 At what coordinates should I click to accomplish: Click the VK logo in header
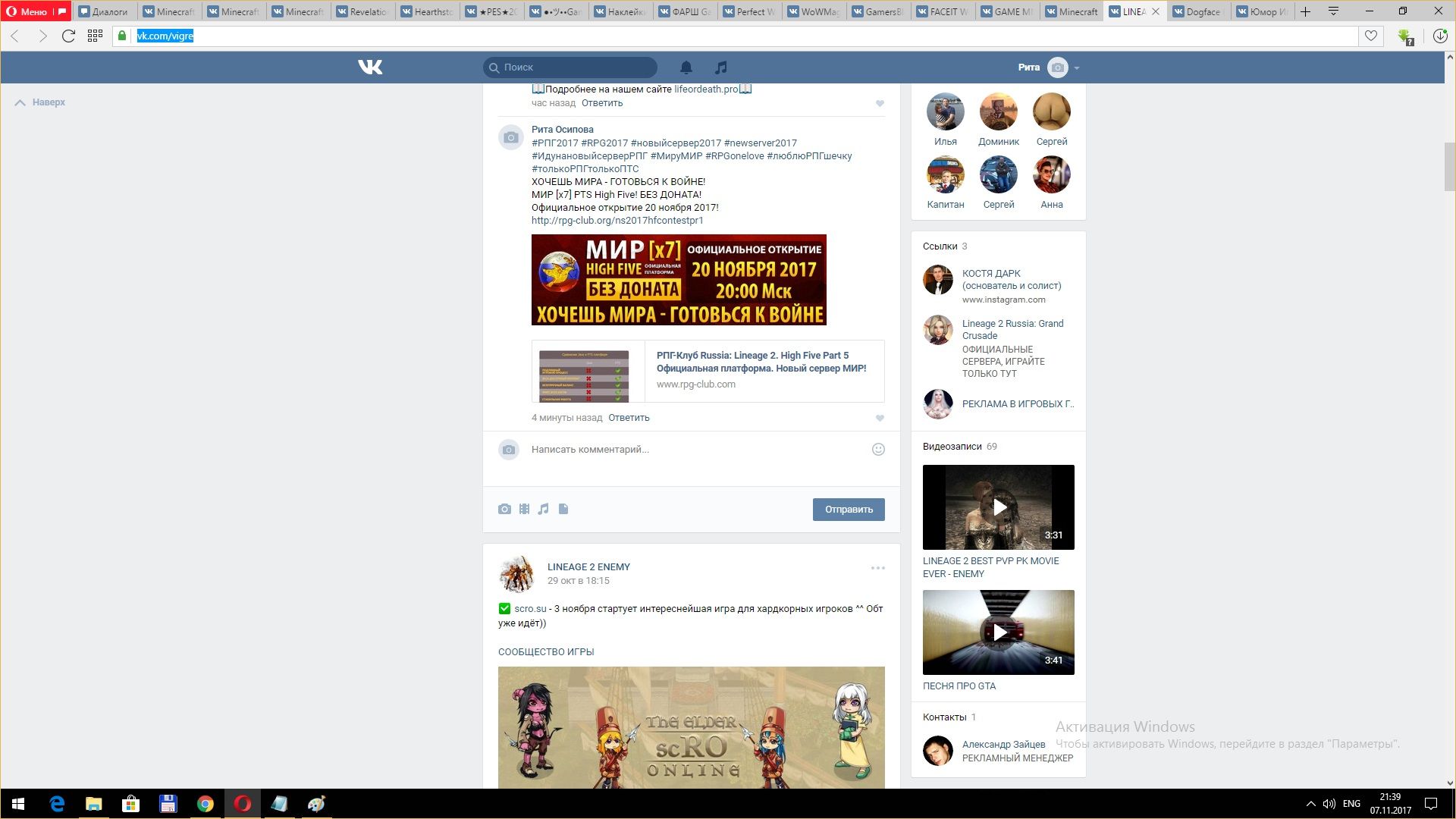coord(370,67)
